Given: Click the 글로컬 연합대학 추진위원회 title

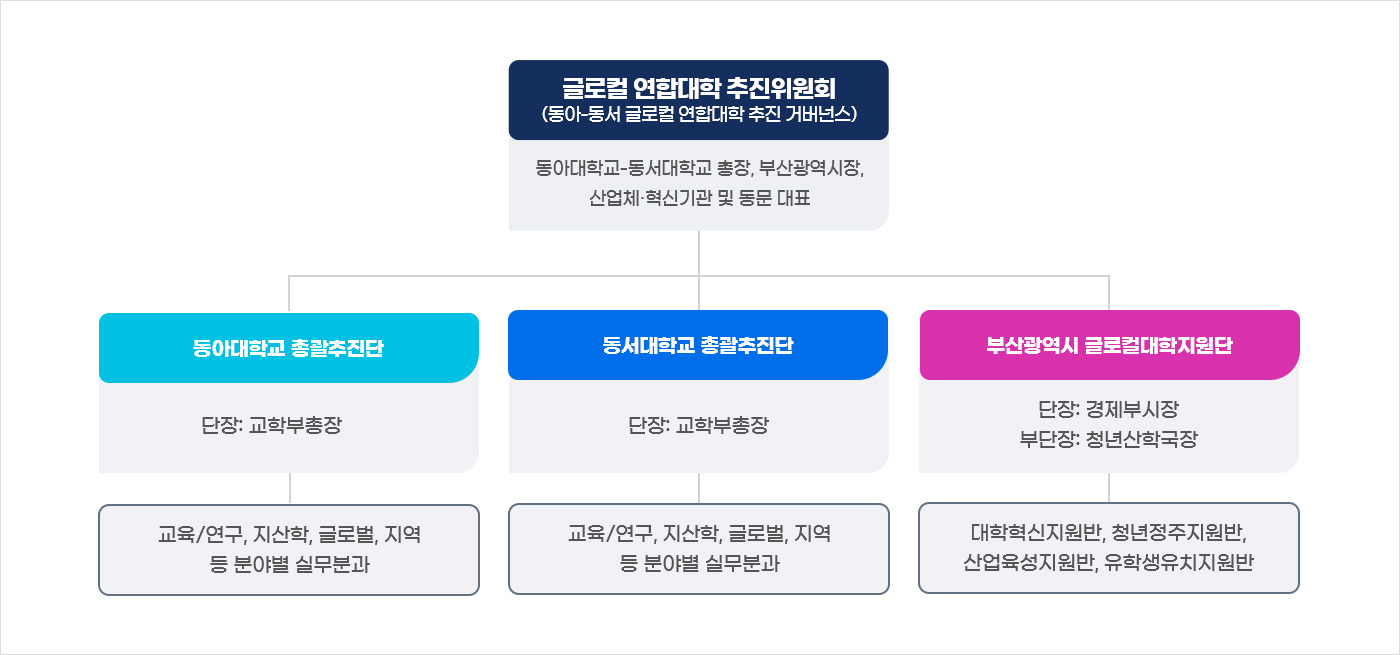Looking at the screenshot, I should click(698, 87).
